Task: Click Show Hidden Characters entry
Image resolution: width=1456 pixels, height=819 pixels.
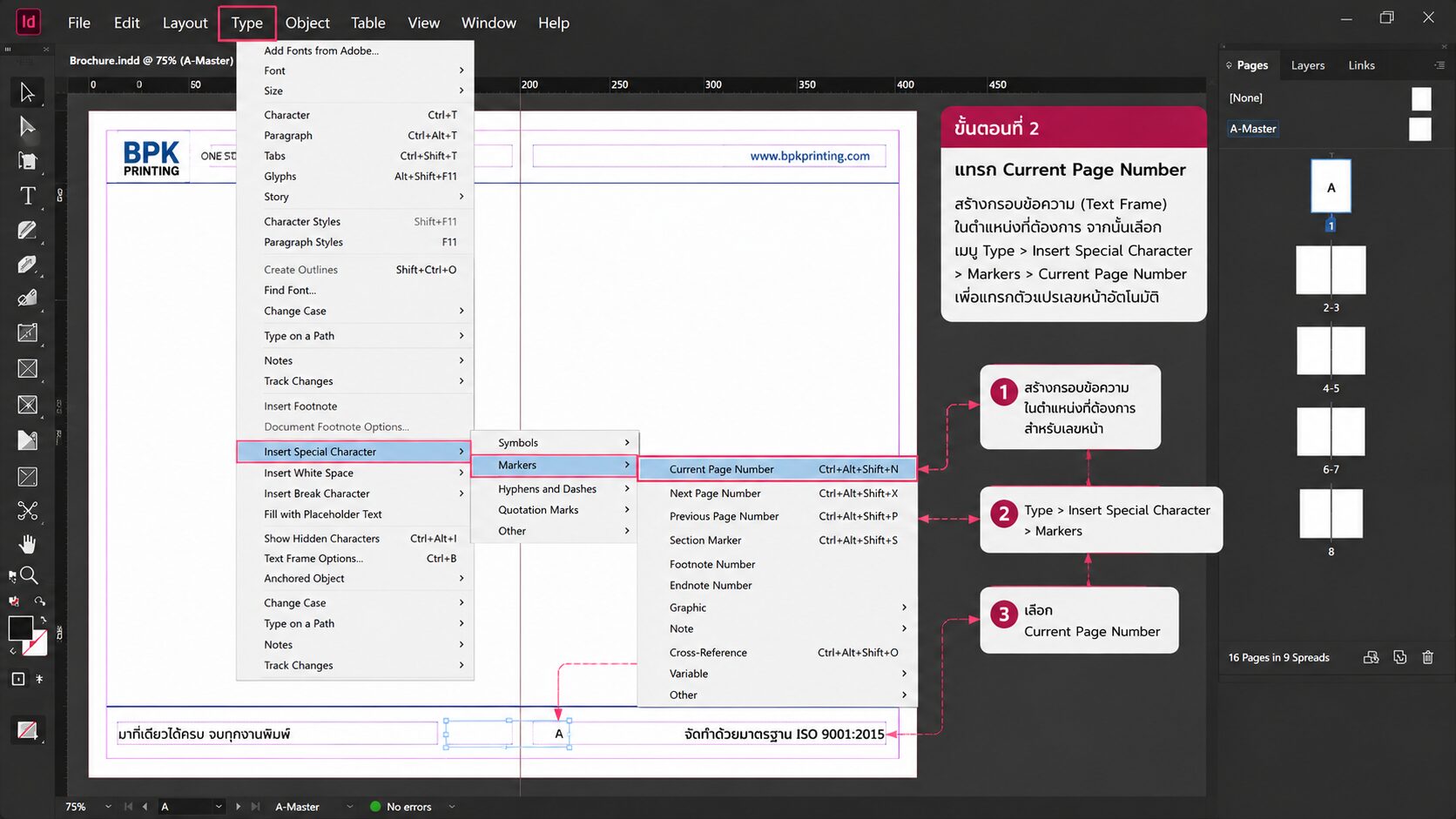Action: click(x=355, y=539)
